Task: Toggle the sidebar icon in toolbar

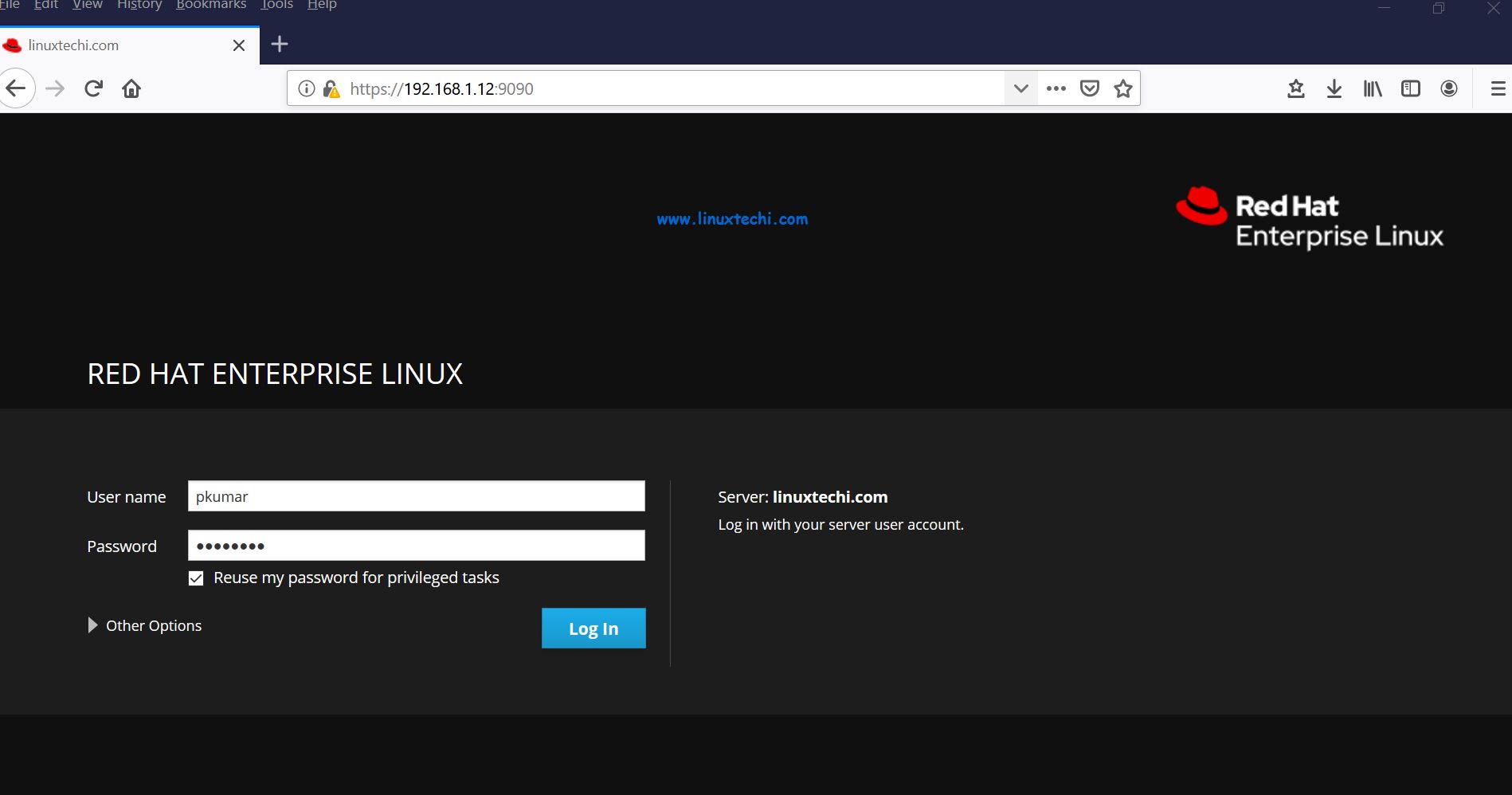Action: pyautogui.click(x=1411, y=88)
